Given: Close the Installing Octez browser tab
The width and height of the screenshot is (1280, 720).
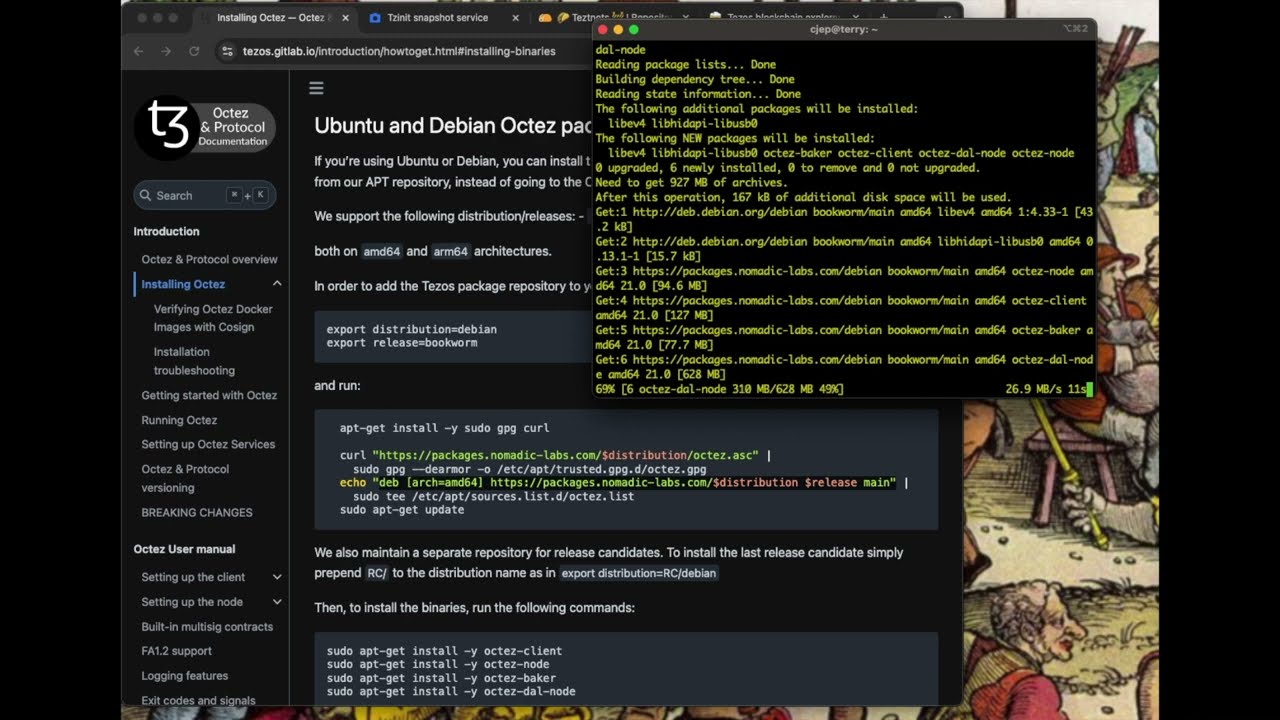Looking at the screenshot, I should (345, 18).
